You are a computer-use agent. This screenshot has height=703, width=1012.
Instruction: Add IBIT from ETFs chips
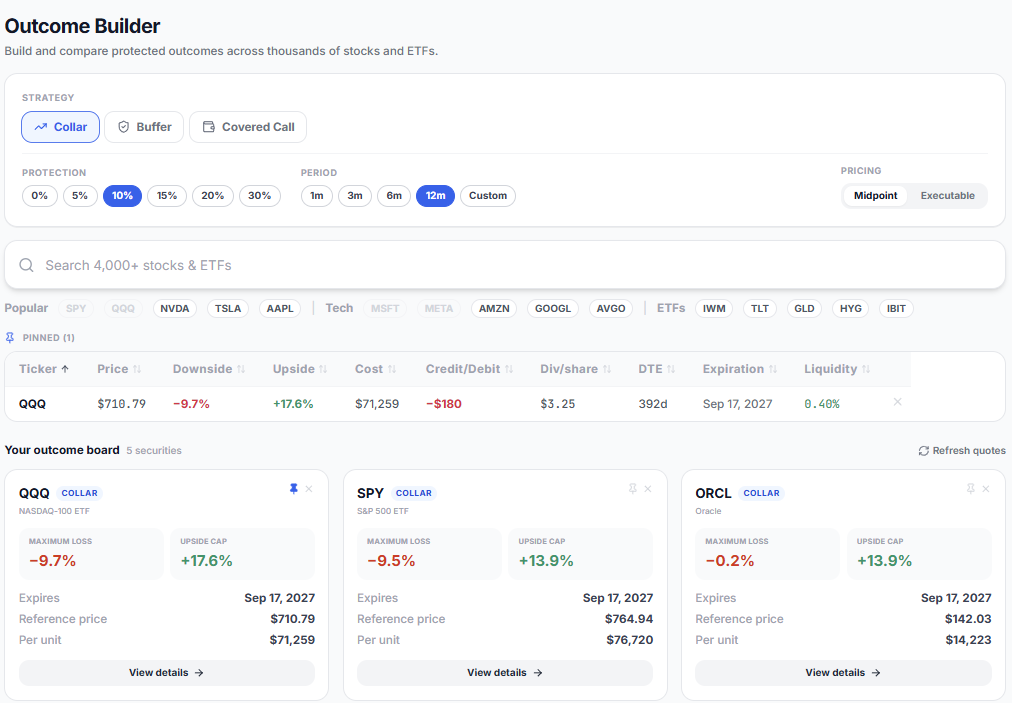(896, 309)
